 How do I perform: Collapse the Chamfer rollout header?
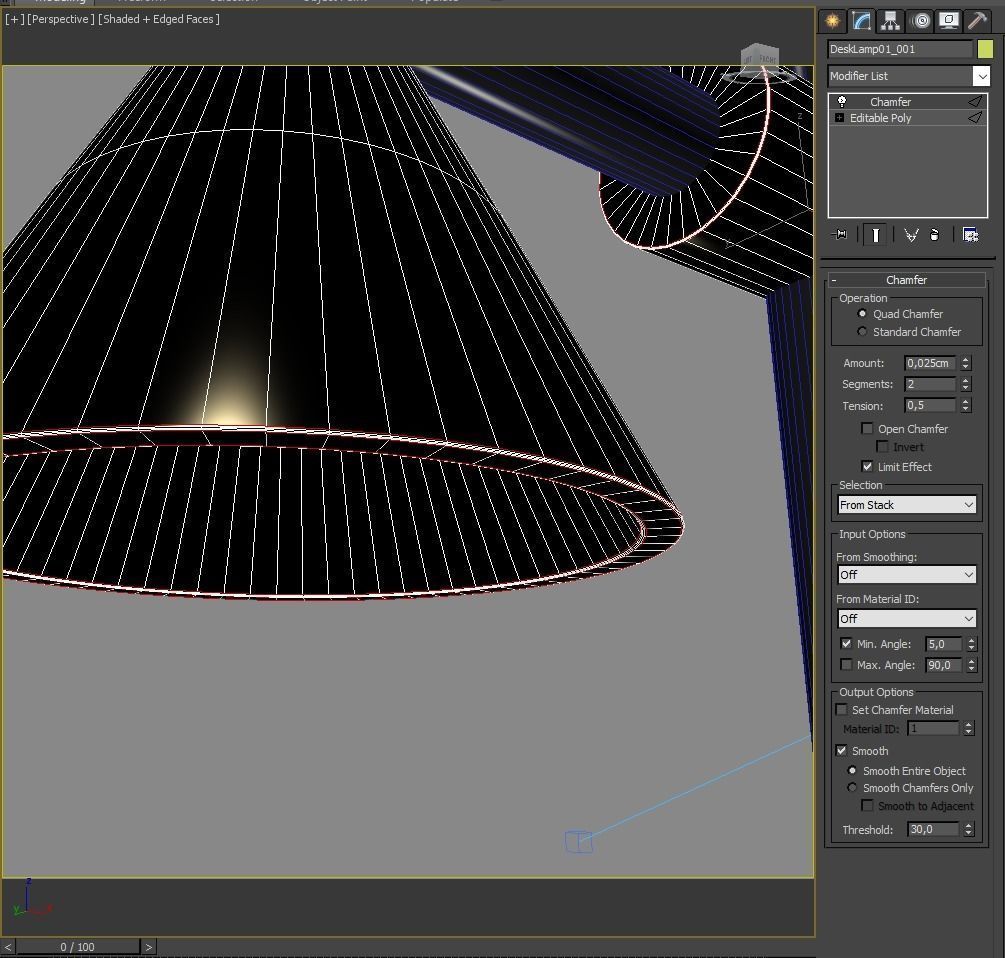point(906,280)
